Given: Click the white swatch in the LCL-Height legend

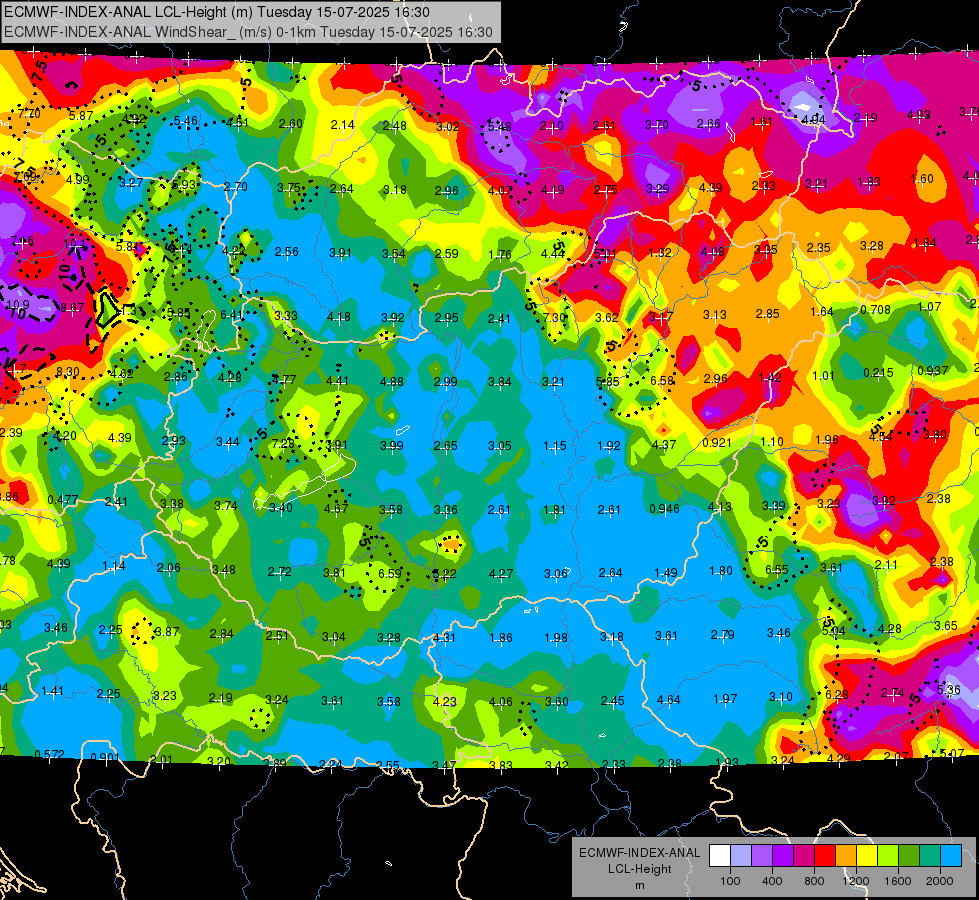Looking at the screenshot, I should click(720, 856).
